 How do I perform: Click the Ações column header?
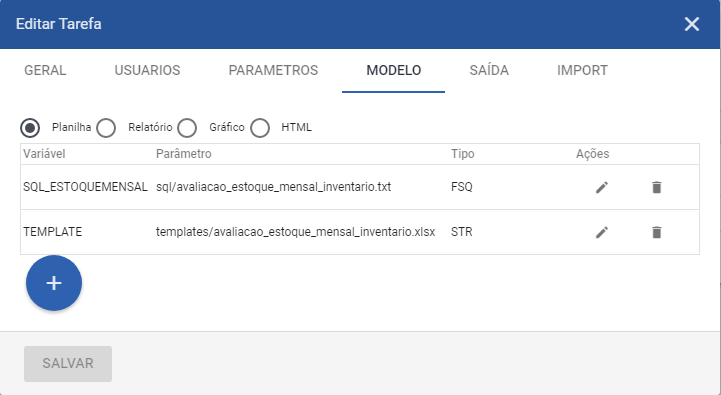(592, 154)
